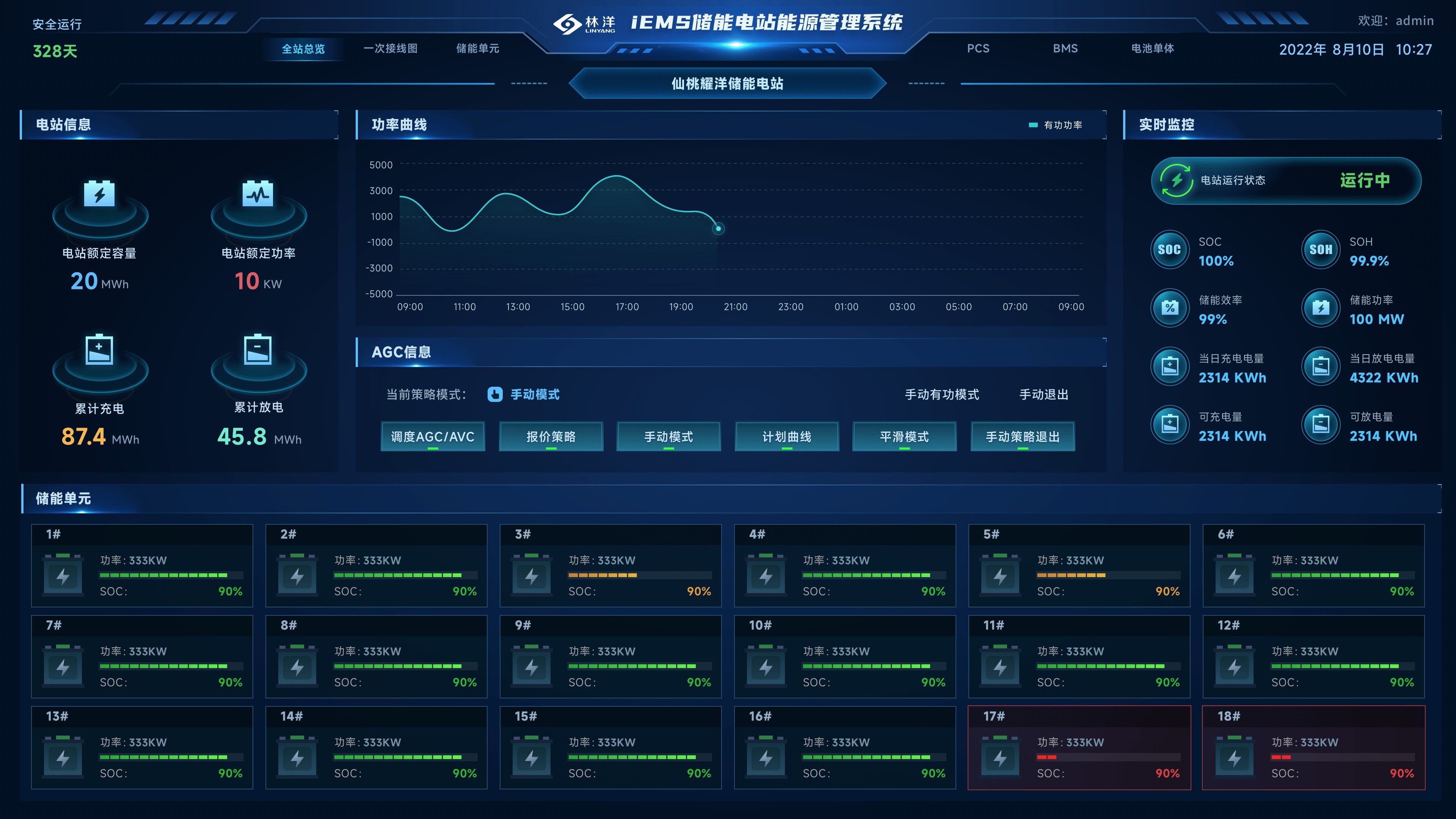
Task: Click the SOC progress bar of unit 3#
Action: [x=640, y=576]
